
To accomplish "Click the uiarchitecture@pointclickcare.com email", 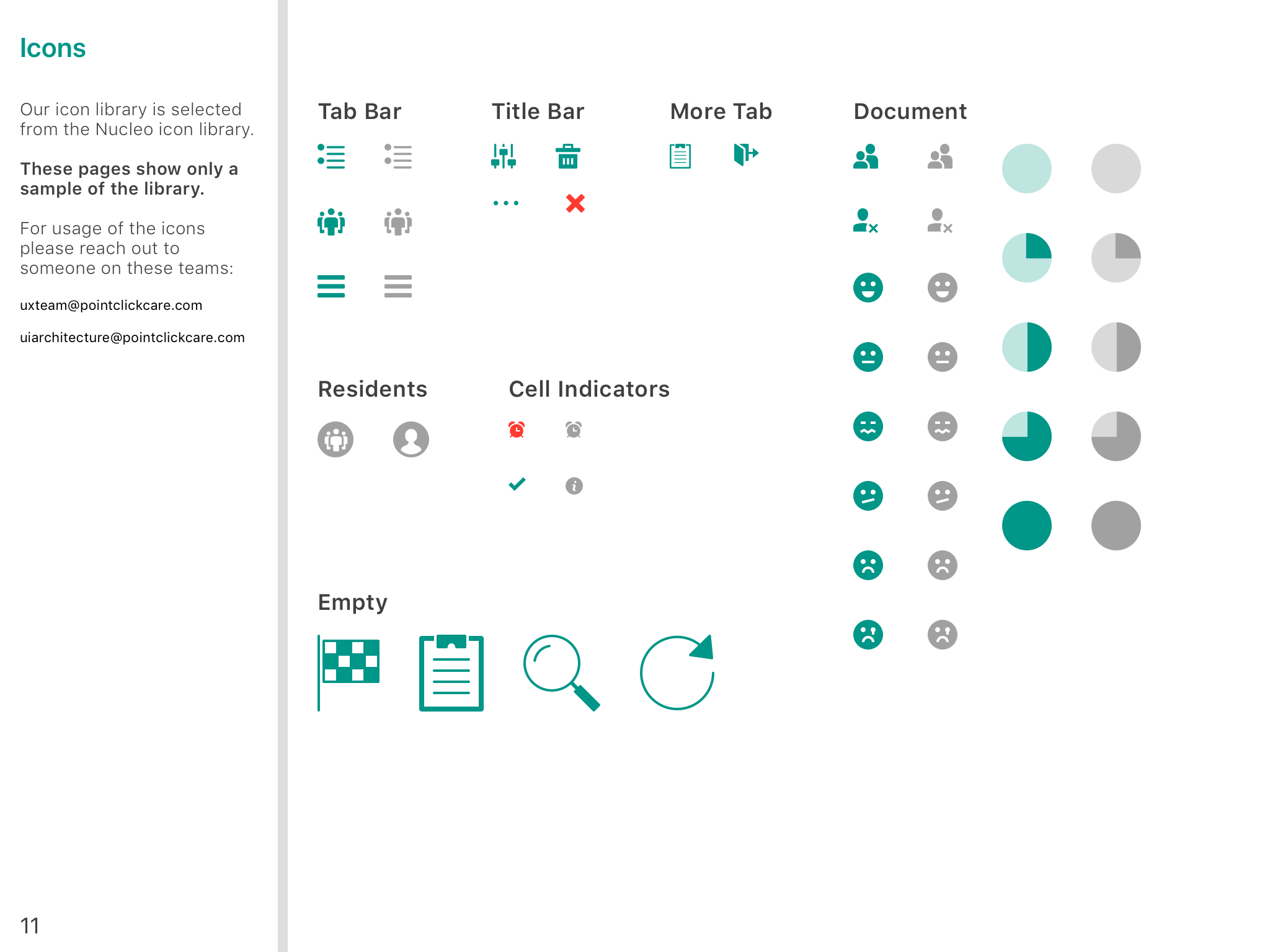I will (132, 338).
